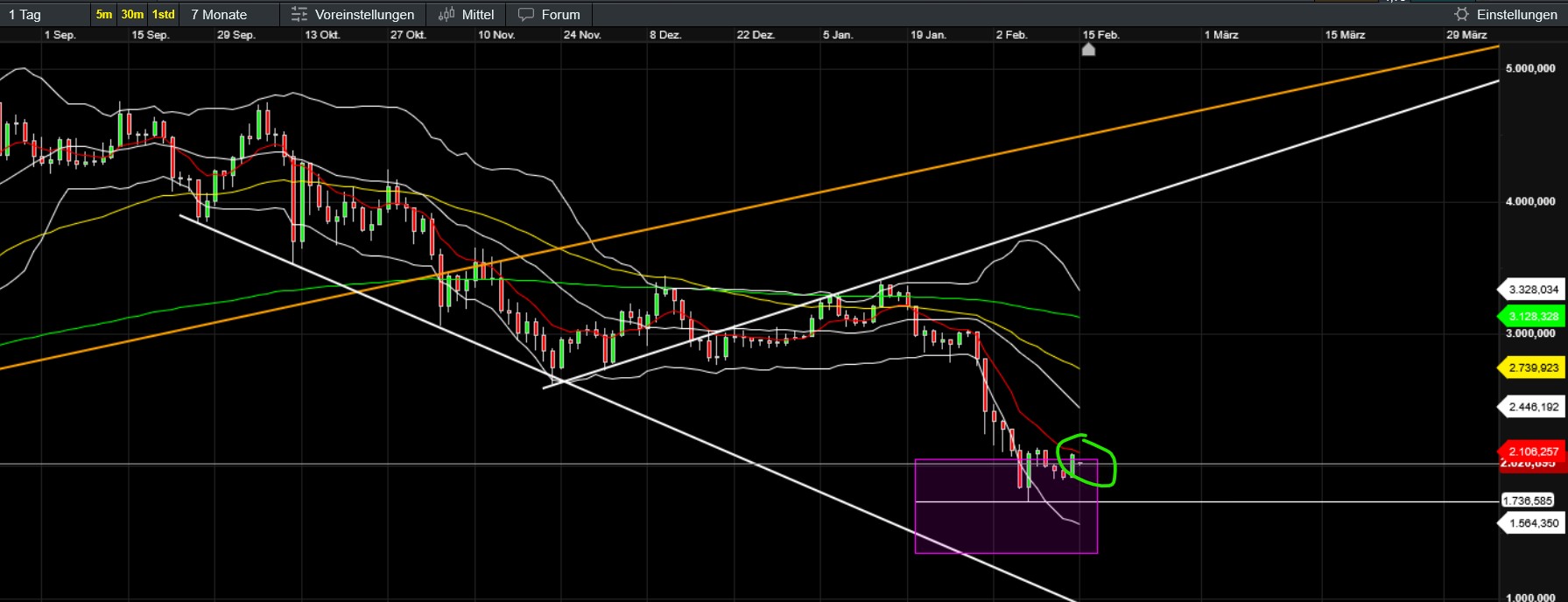The height and width of the screenshot is (602, 1568).
Task: Click the Mittel chart type label
Action: pyautogui.click(x=477, y=14)
